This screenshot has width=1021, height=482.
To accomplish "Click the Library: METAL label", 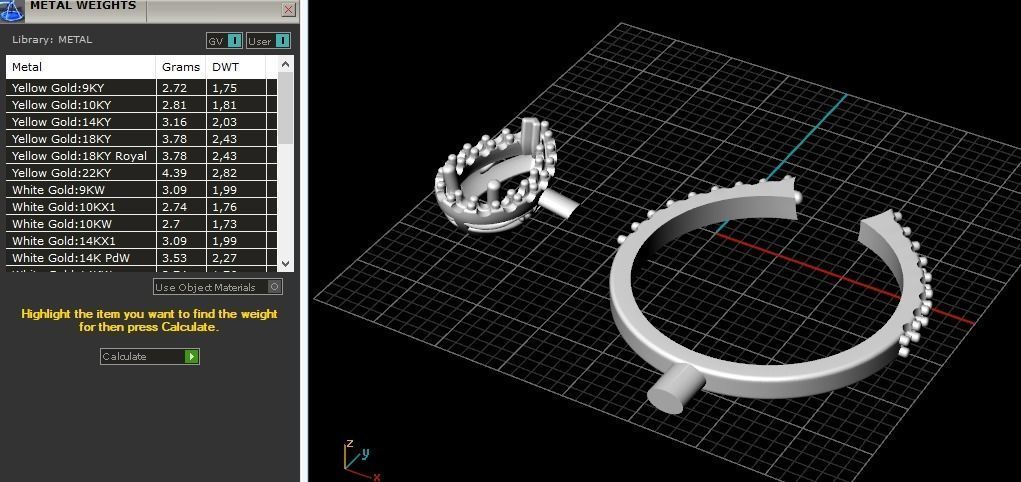I will (x=52, y=40).
